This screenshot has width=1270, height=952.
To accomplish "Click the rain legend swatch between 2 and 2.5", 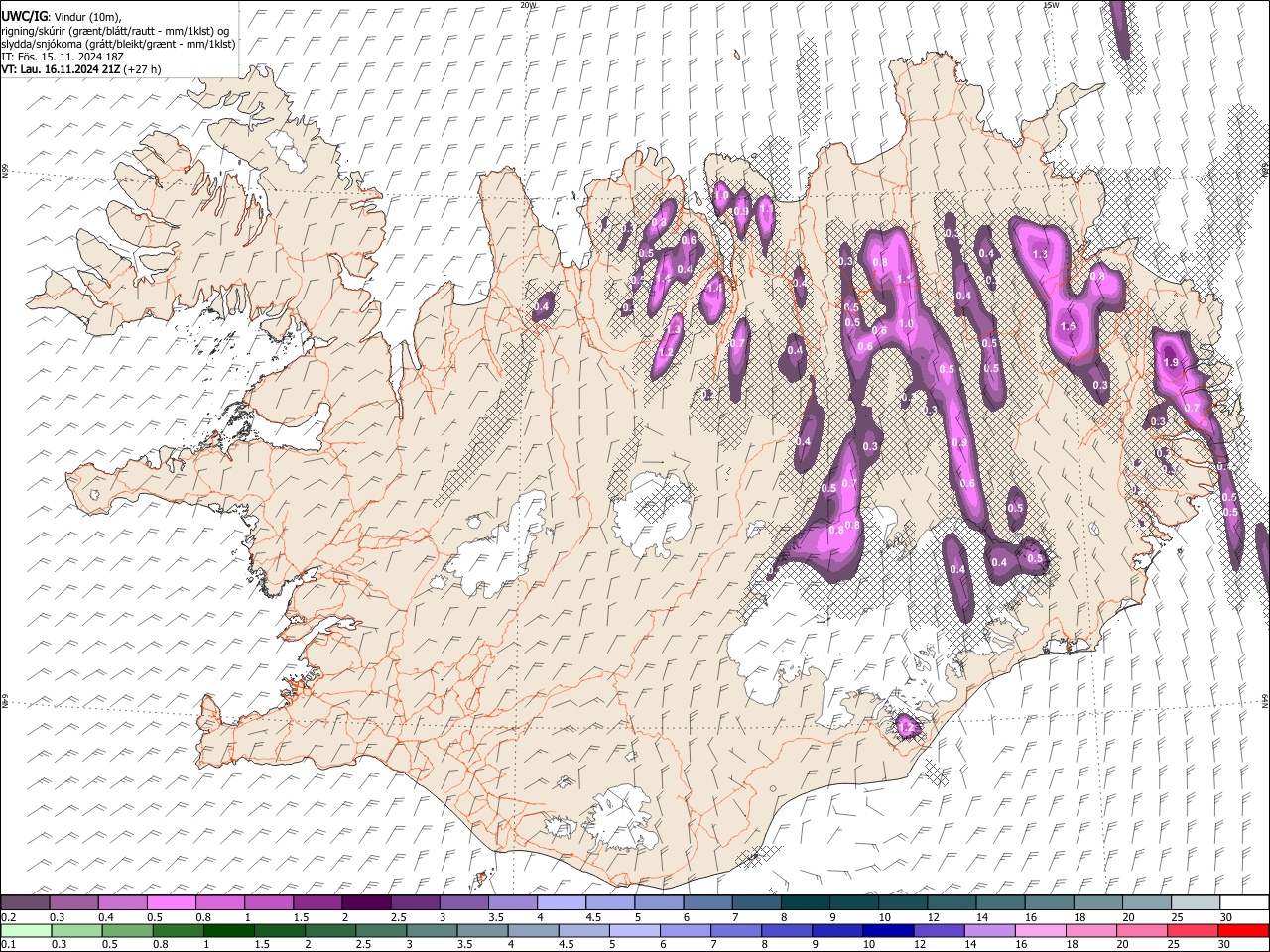I will (x=330, y=931).
